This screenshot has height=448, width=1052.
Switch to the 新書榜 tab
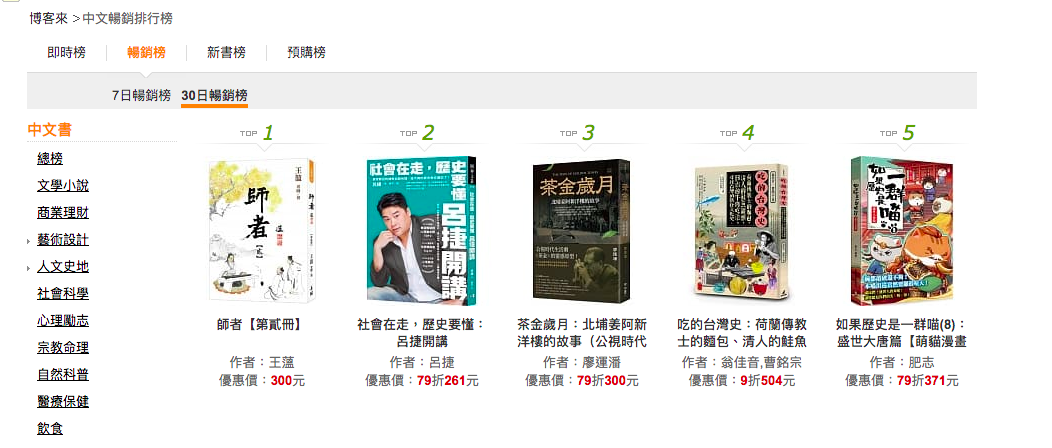pos(226,52)
